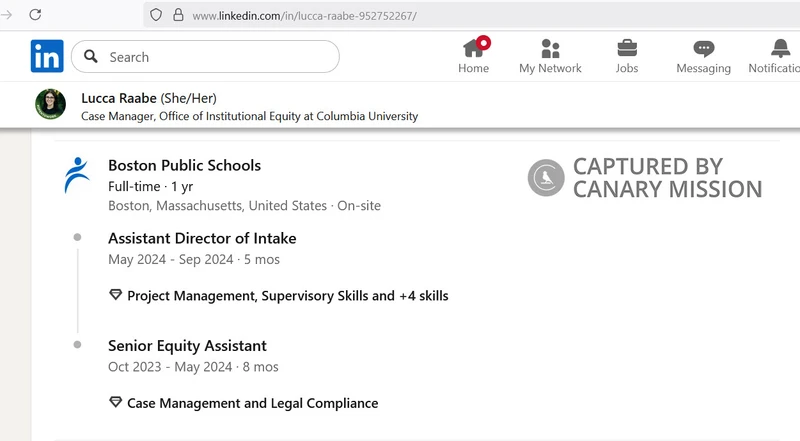Click the LinkedIn logo icon
This screenshot has height=441, width=800.
47,56
